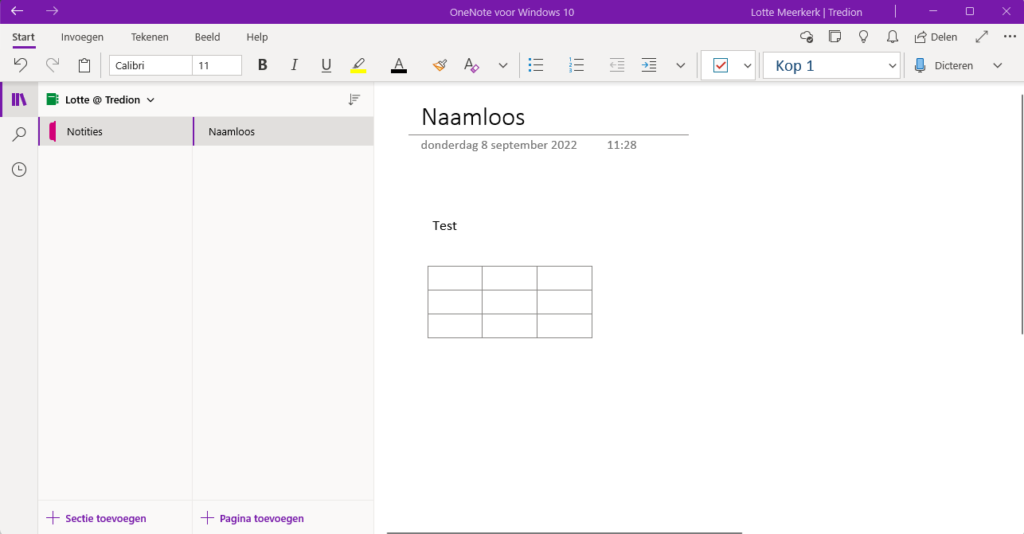
Task: Open the search magnifier icon
Action: [x=19, y=134]
